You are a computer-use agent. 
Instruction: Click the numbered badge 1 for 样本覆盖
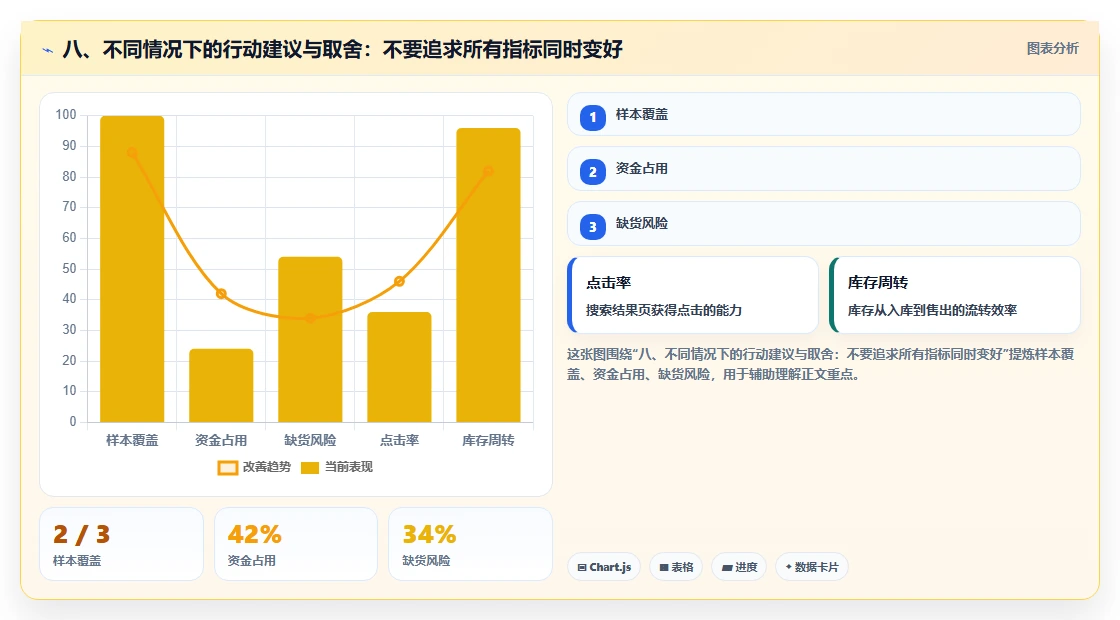[592, 117]
